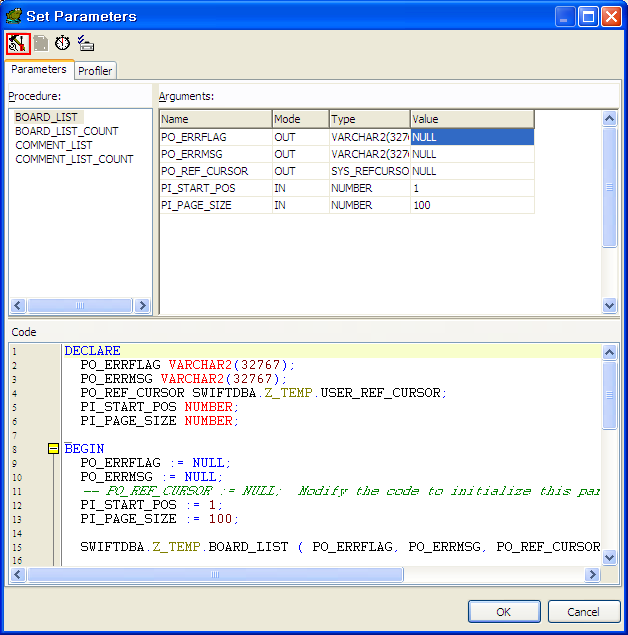
Task: Place cursor on the DECLARE keyword line
Action: pyautogui.click(x=92, y=351)
